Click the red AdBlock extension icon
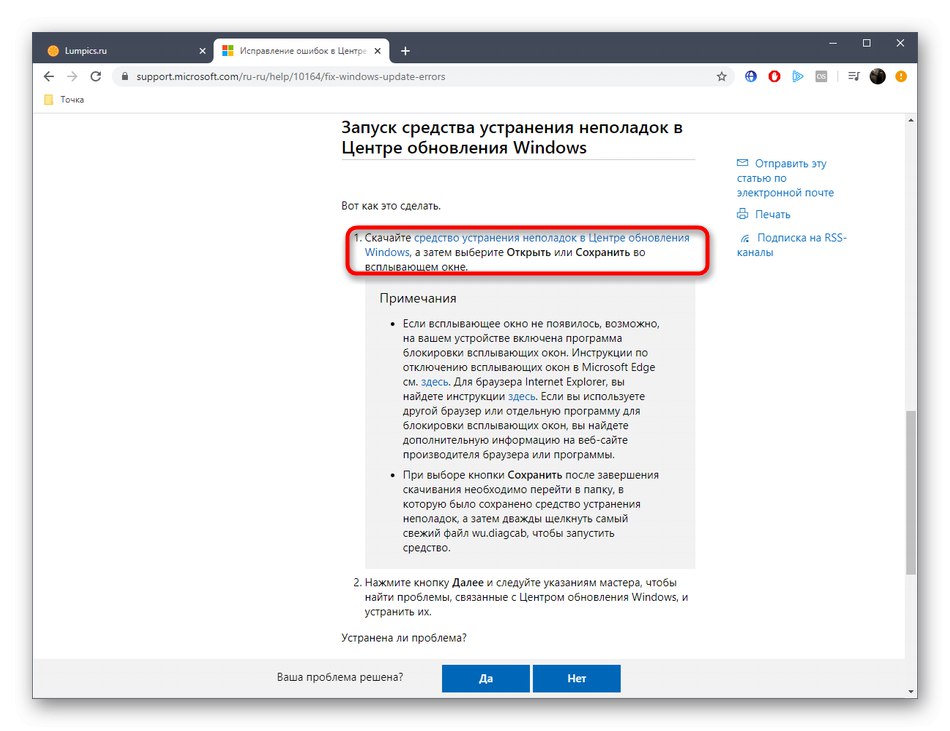 pyautogui.click(x=774, y=76)
